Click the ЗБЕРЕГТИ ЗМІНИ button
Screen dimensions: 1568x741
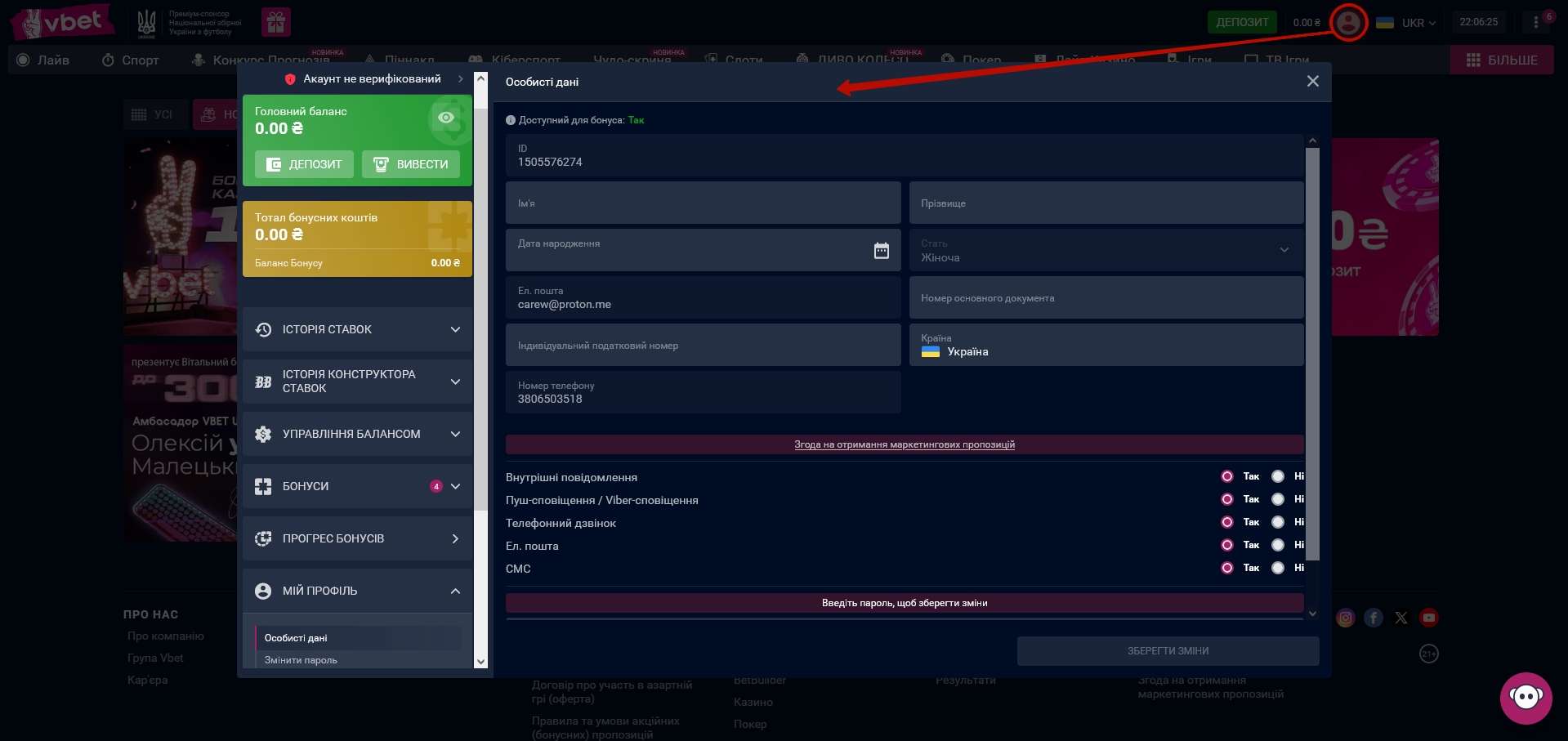click(1168, 651)
